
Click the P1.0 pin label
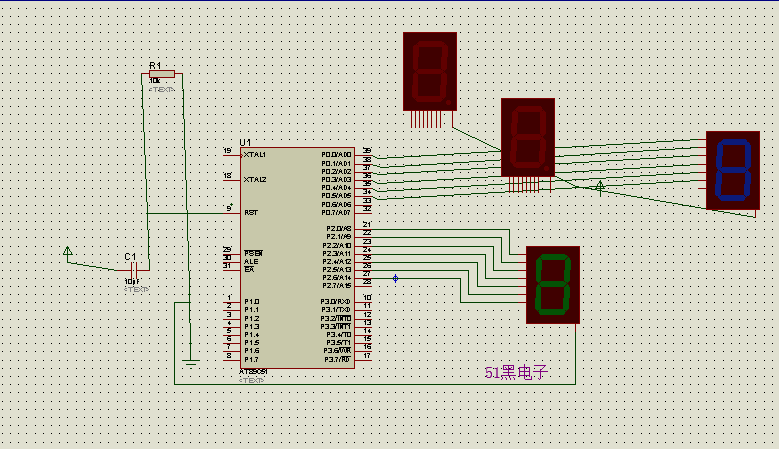click(x=251, y=301)
